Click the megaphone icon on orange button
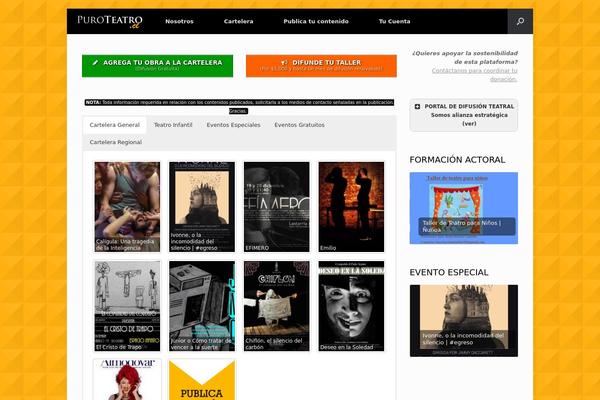This screenshot has width=600, height=400. (284, 62)
